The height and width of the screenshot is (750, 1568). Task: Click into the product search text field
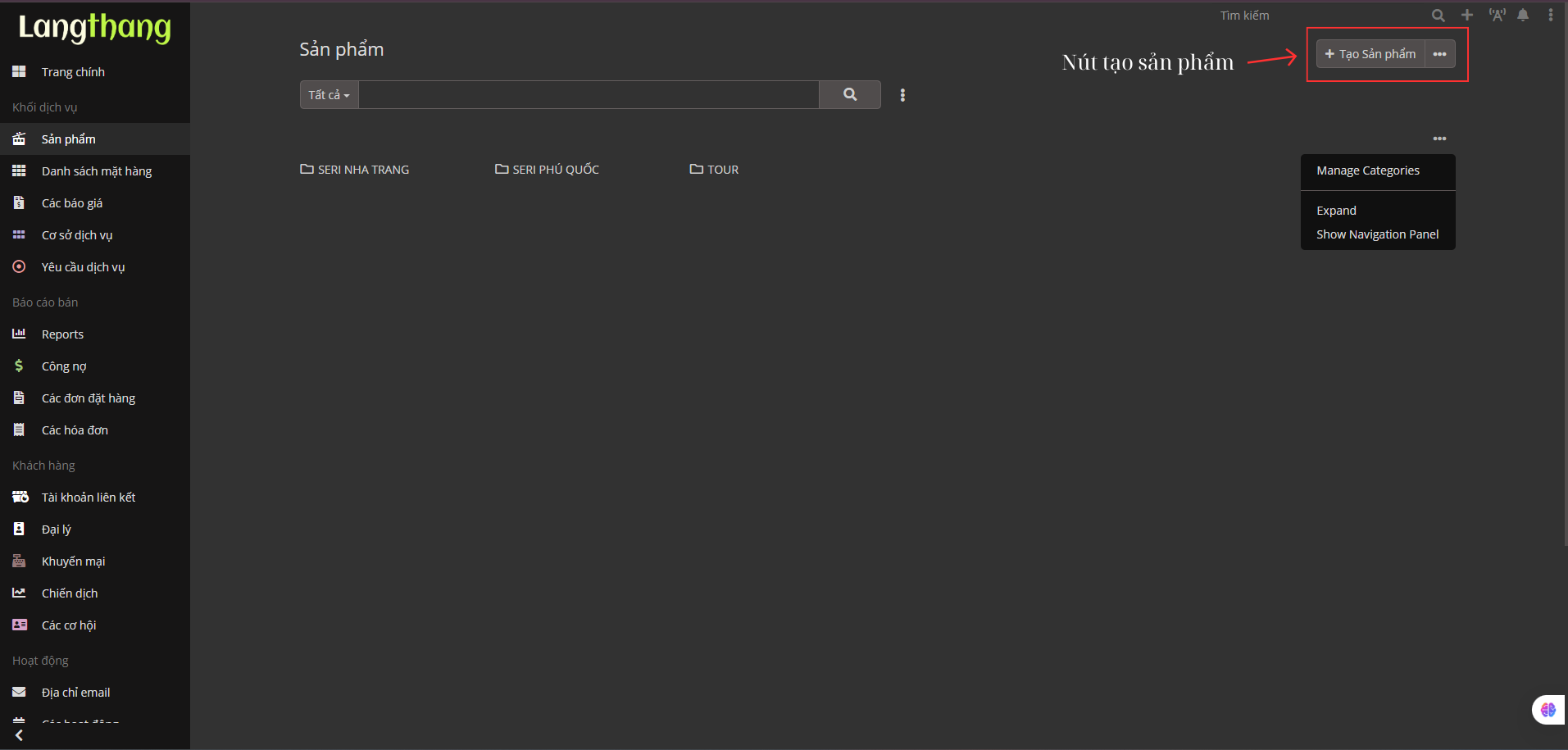[589, 95]
